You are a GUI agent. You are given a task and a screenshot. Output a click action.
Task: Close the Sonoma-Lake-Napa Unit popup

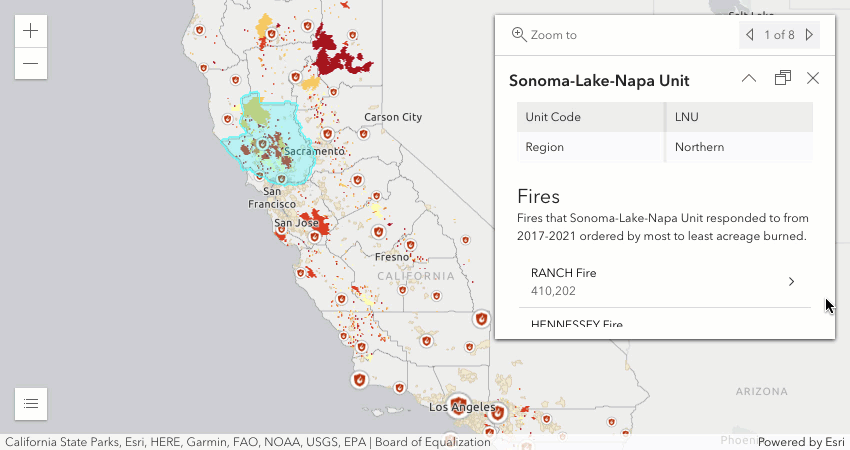tap(813, 79)
